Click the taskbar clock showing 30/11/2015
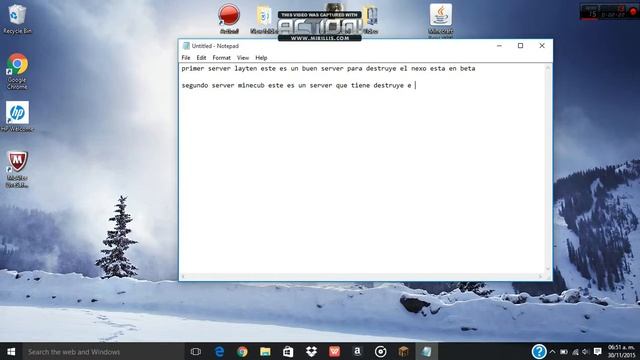Viewport: 640px width, 360px height. [622, 351]
